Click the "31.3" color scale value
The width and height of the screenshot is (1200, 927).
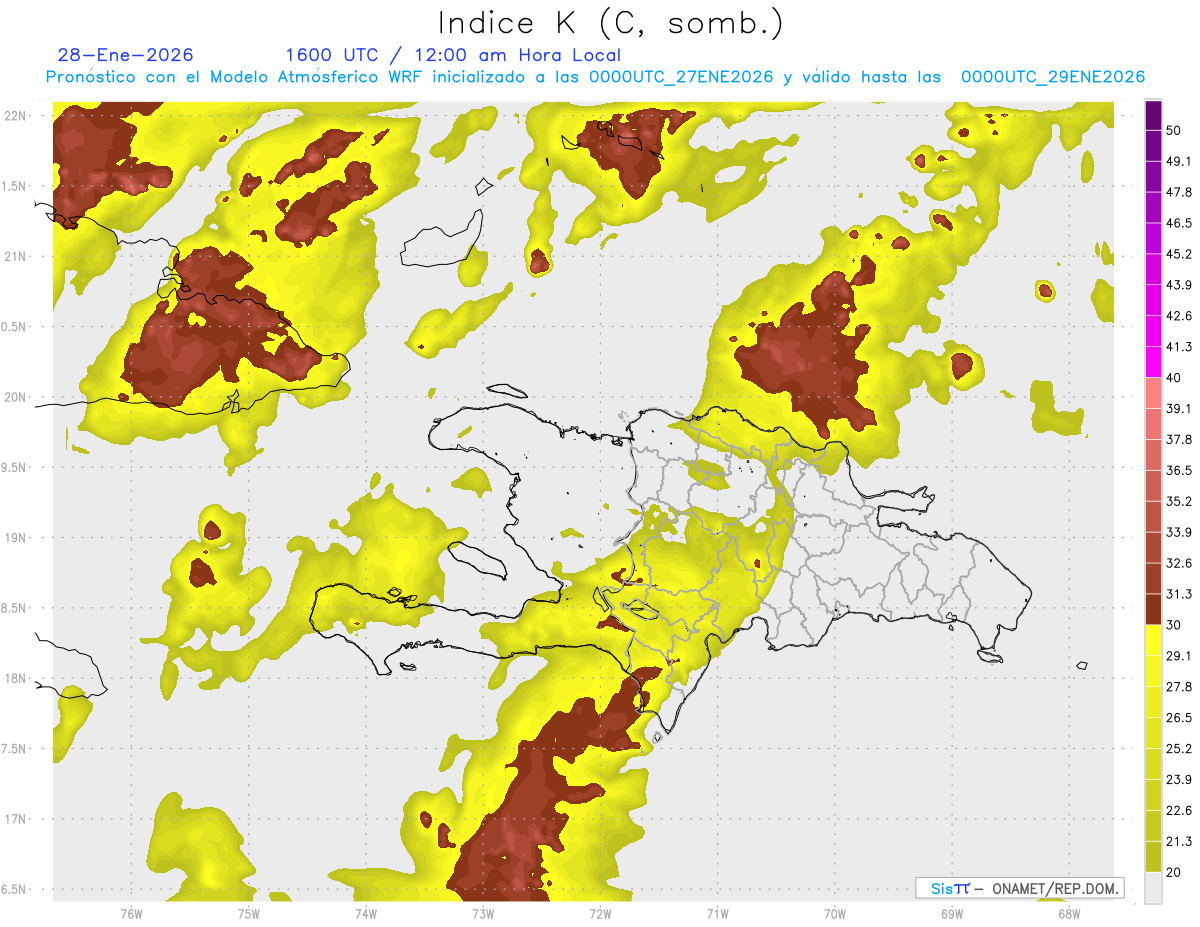(x=1178, y=594)
